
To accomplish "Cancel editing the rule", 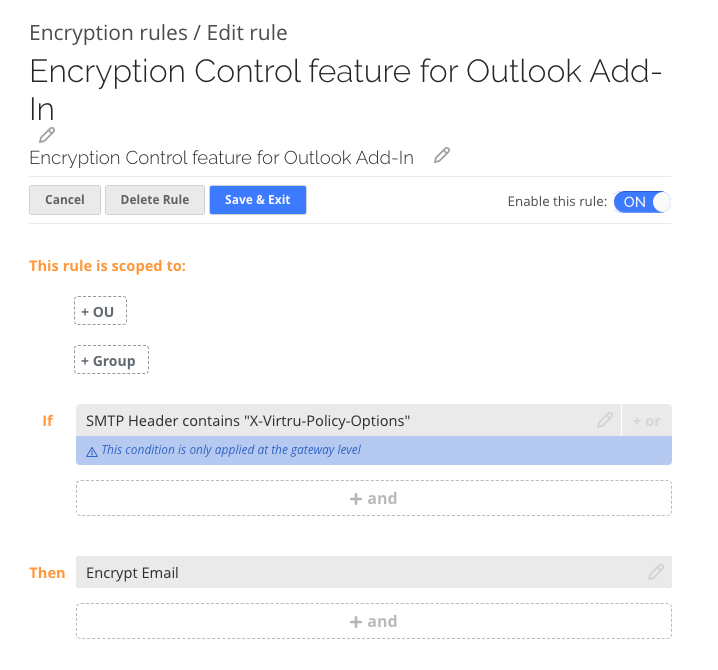I will [65, 200].
